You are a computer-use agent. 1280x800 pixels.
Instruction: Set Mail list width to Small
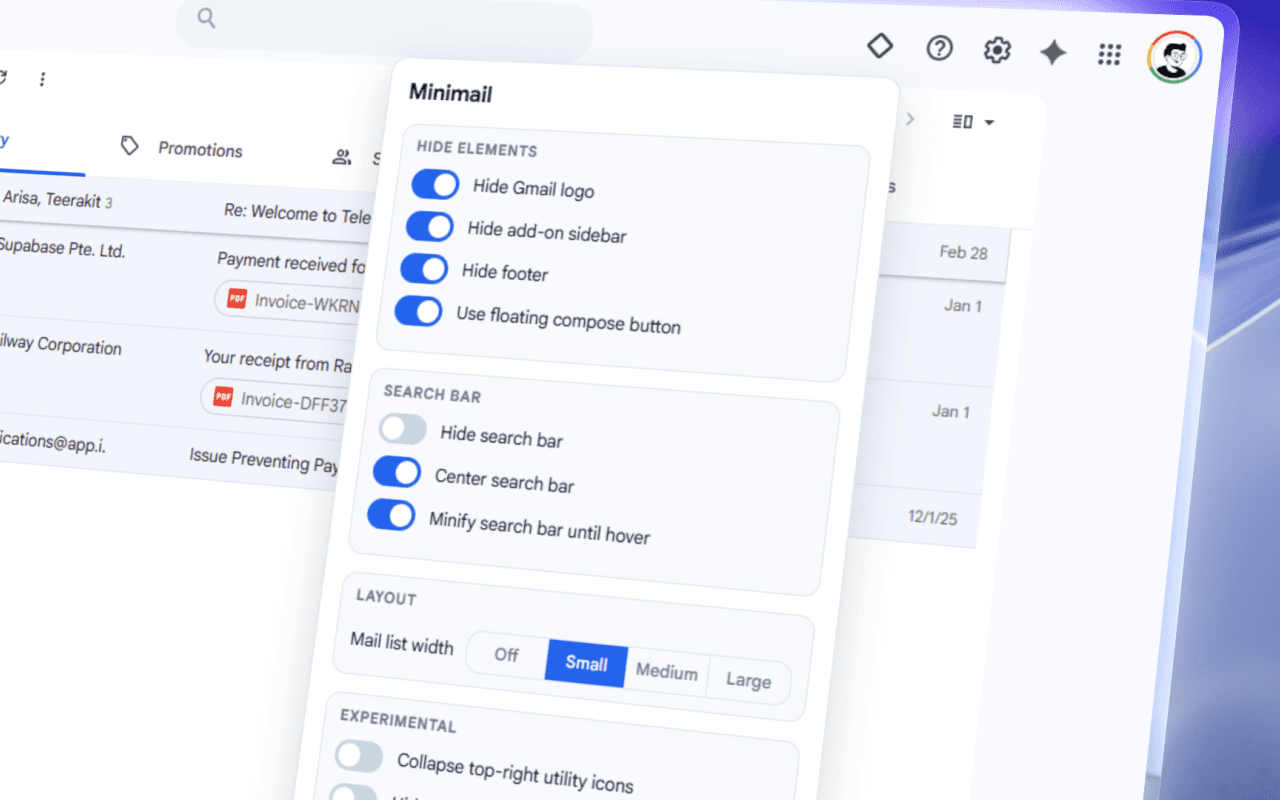[587, 664]
